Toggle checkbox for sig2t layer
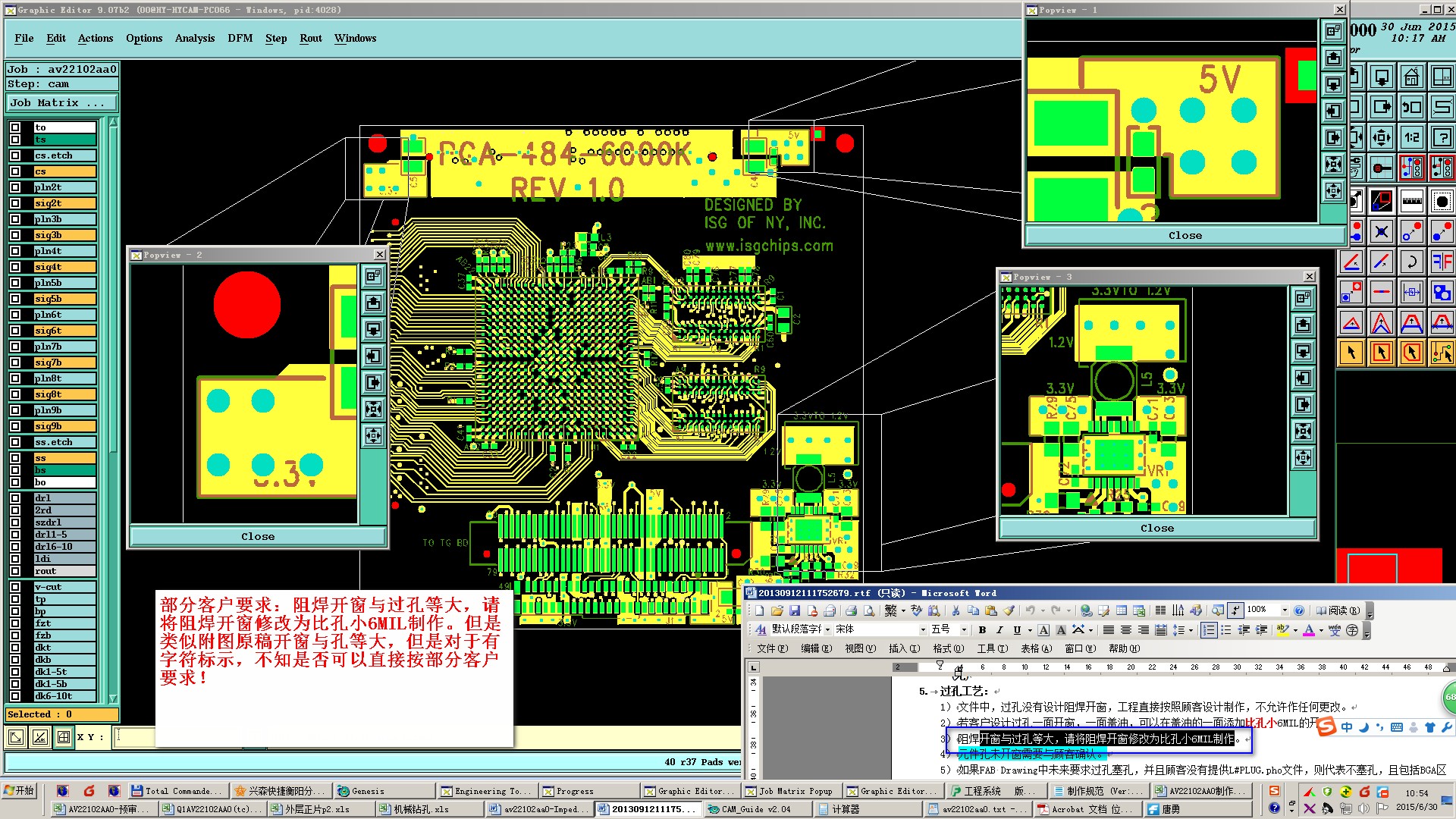Image resolution: width=1456 pixels, height=819 pixels. [15, 203]
